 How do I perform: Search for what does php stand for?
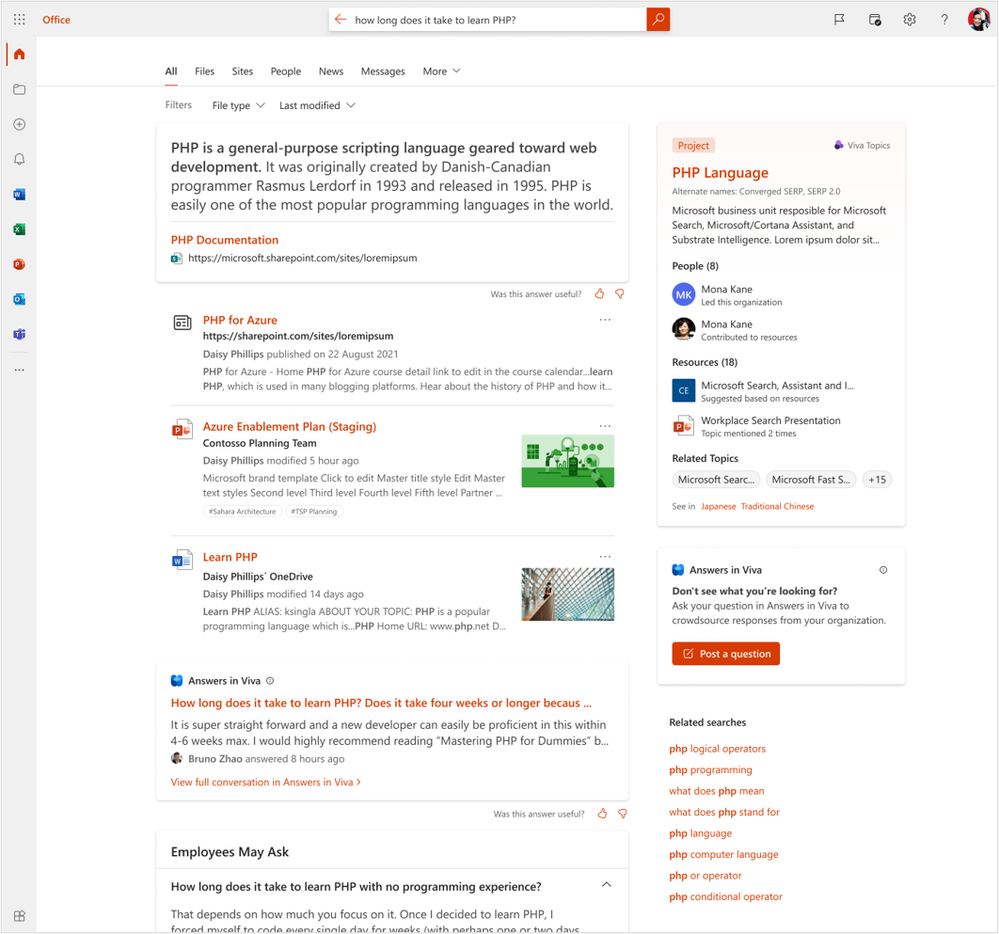724,812
